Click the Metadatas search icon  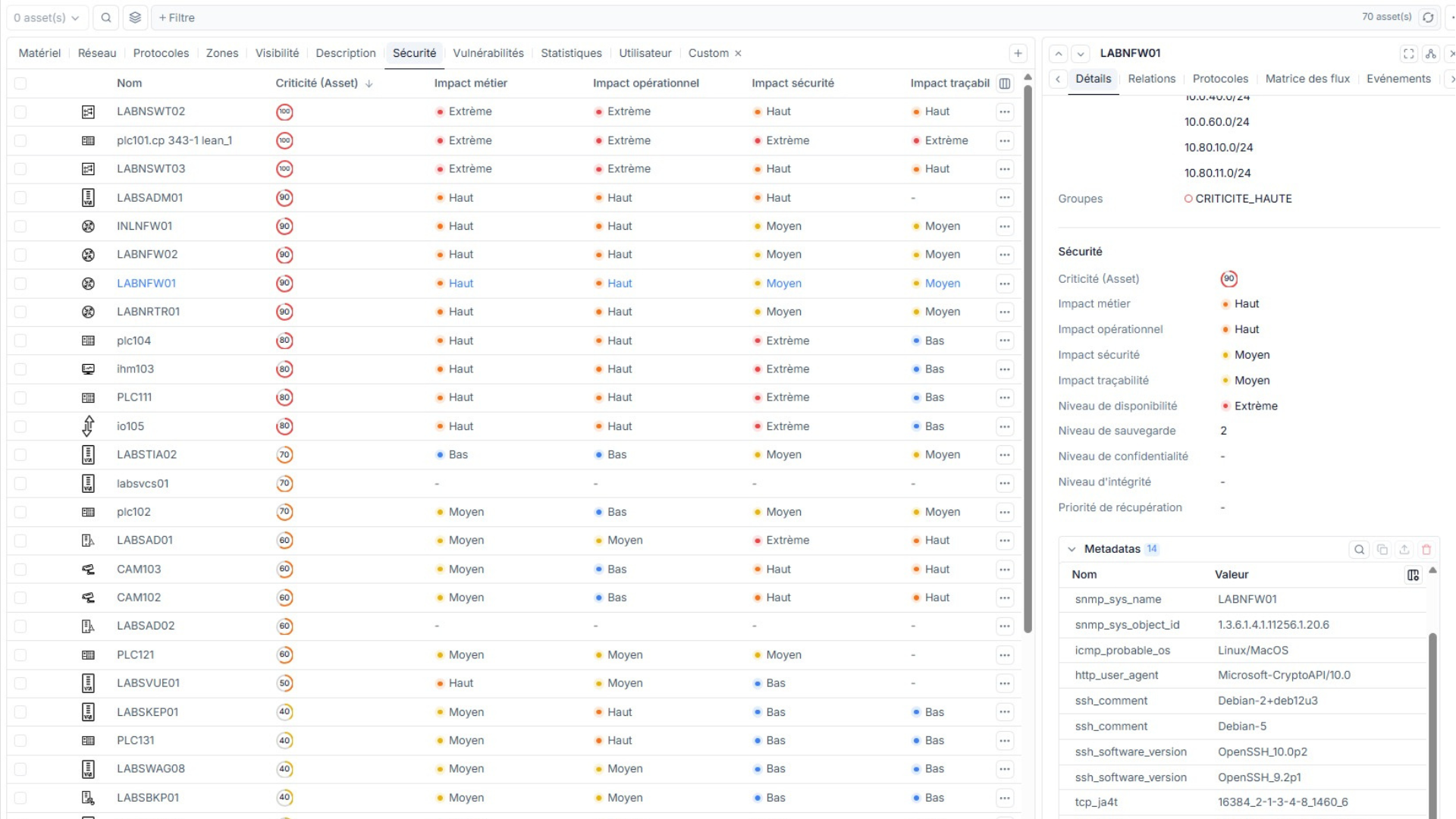[x=1359, y=549]
